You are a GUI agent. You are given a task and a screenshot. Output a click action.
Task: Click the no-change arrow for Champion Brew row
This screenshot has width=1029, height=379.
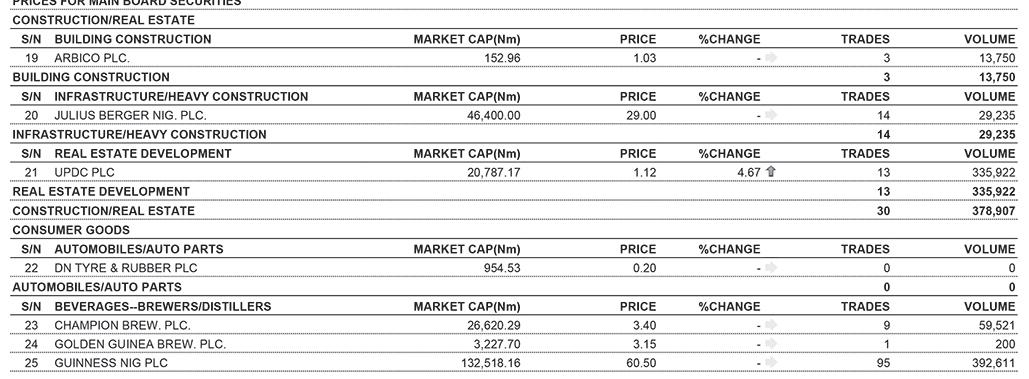(x=771, y=325)
